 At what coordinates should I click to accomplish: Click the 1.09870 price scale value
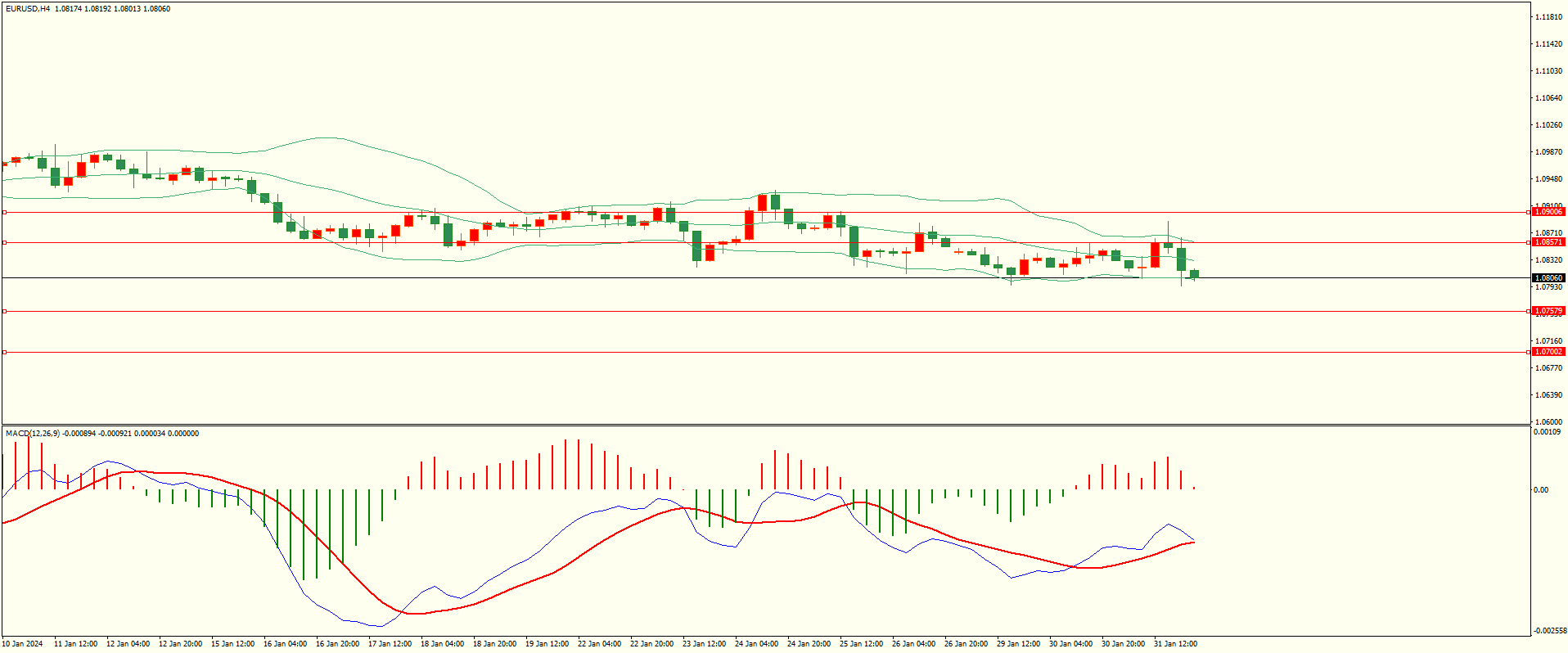pos(1548,152)
